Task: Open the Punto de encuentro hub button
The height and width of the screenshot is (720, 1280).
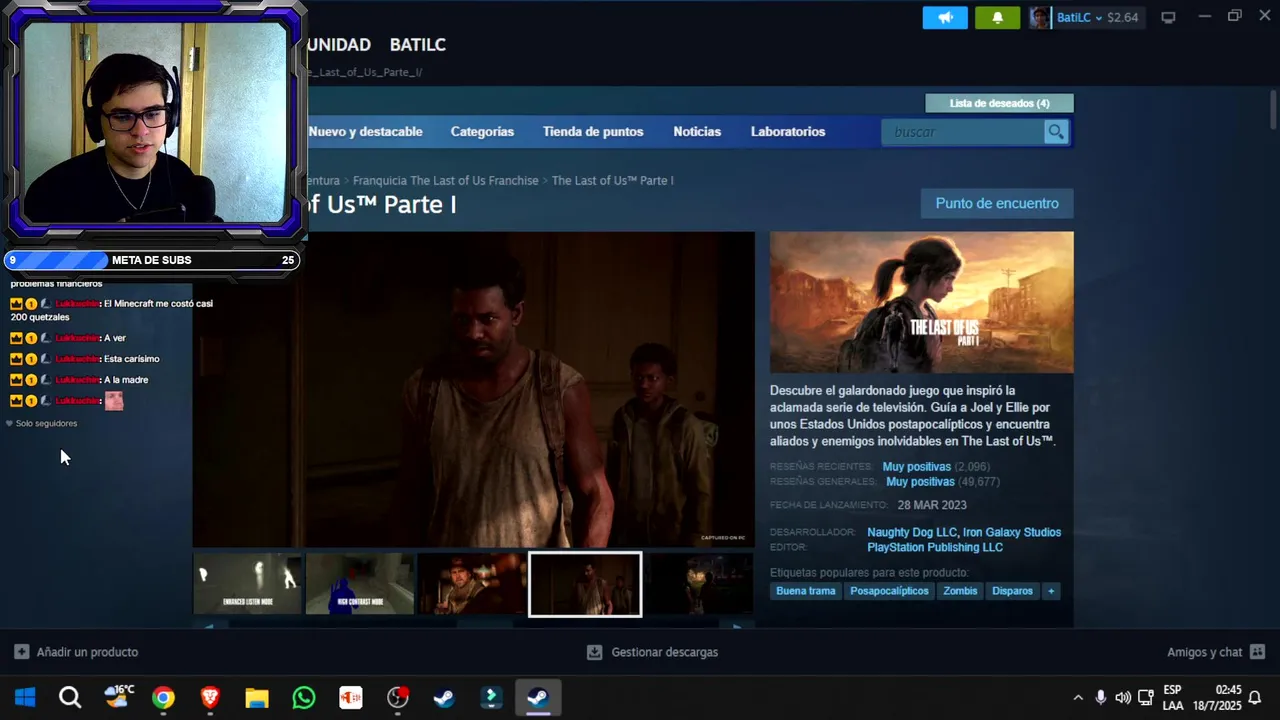Action: 997,203
